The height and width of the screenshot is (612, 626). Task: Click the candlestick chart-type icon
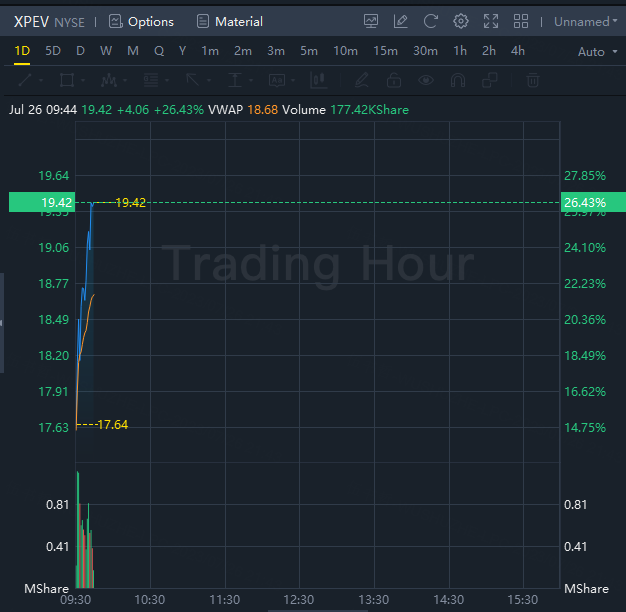(x=319, y=80)
